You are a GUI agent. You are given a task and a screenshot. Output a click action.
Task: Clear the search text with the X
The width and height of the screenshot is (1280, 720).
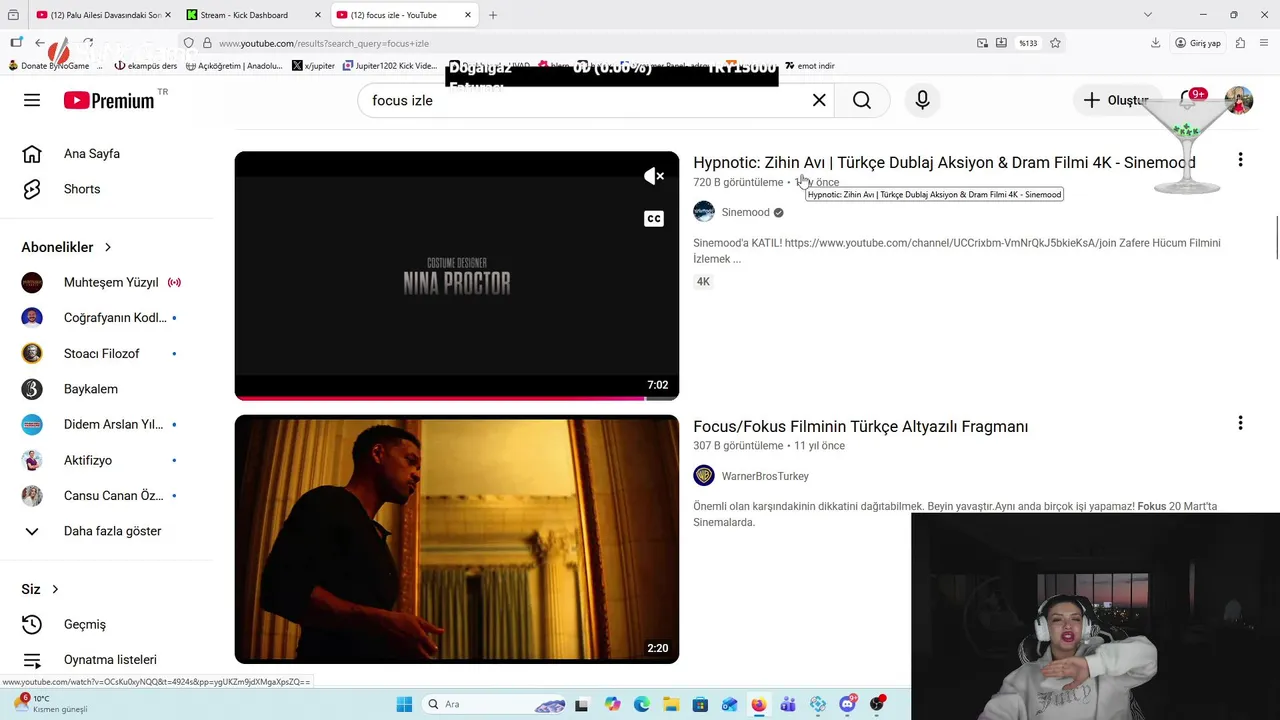tap(819, 100)
